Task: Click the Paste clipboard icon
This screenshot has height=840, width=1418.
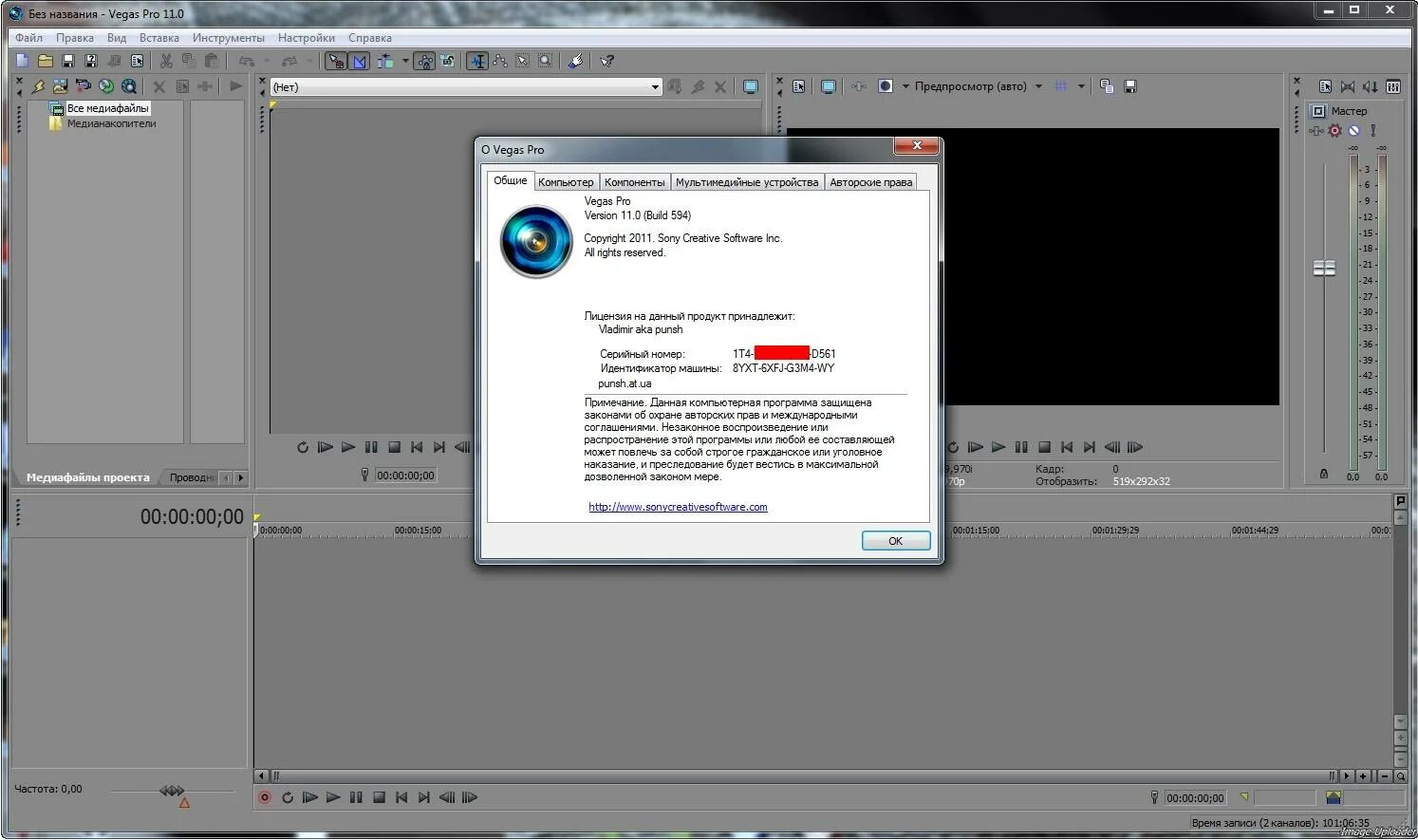Action: click(x=212, y=61)
